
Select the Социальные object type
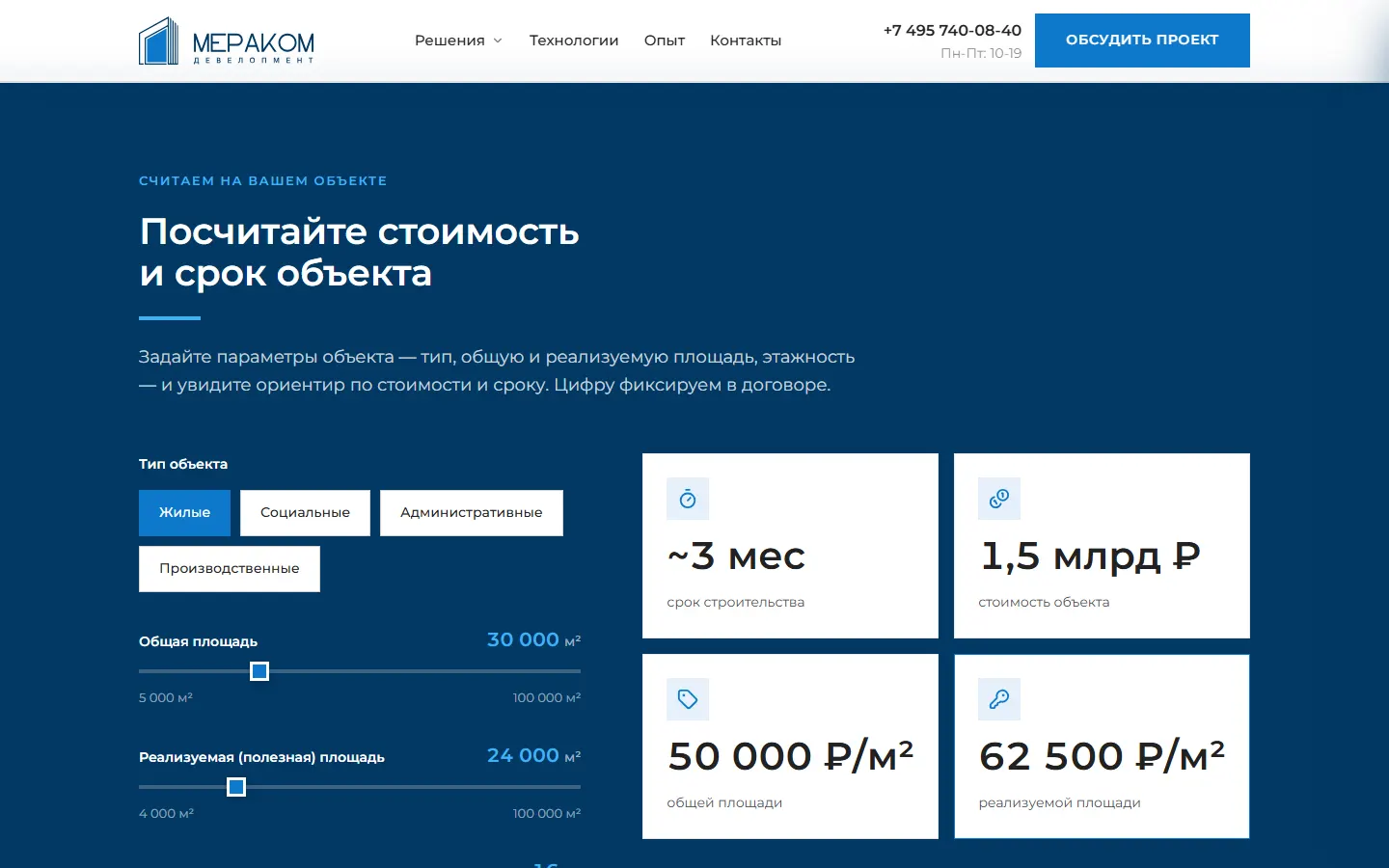(x=305, y=513)
